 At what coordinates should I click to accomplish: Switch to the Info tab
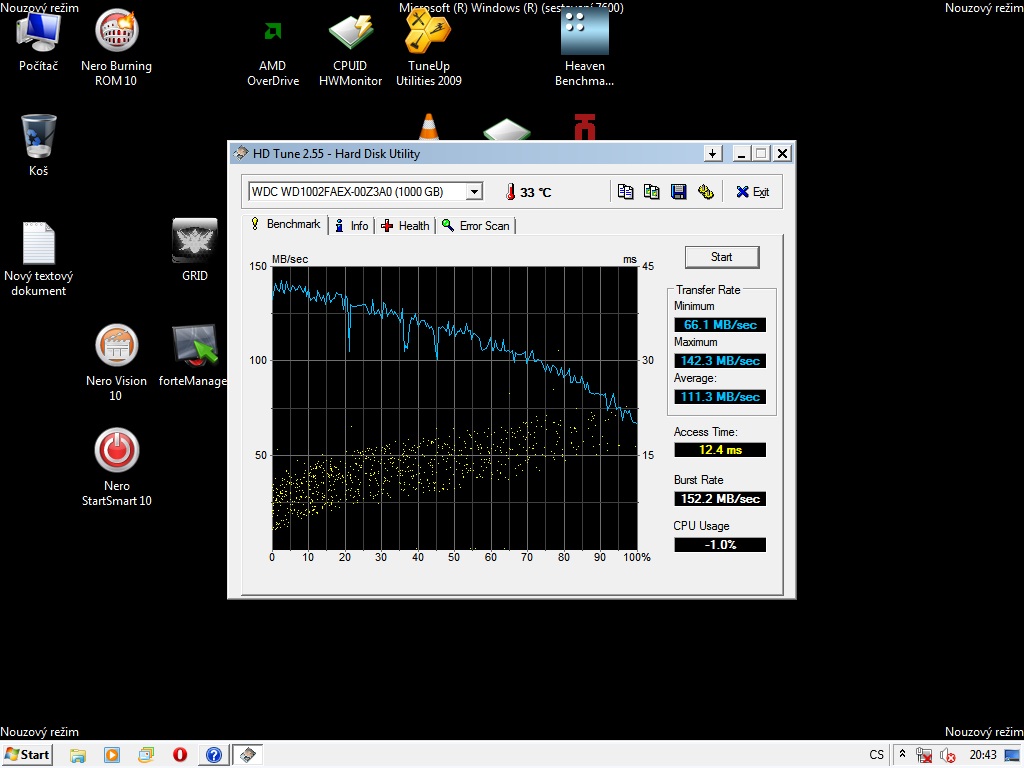click(351, 226)
